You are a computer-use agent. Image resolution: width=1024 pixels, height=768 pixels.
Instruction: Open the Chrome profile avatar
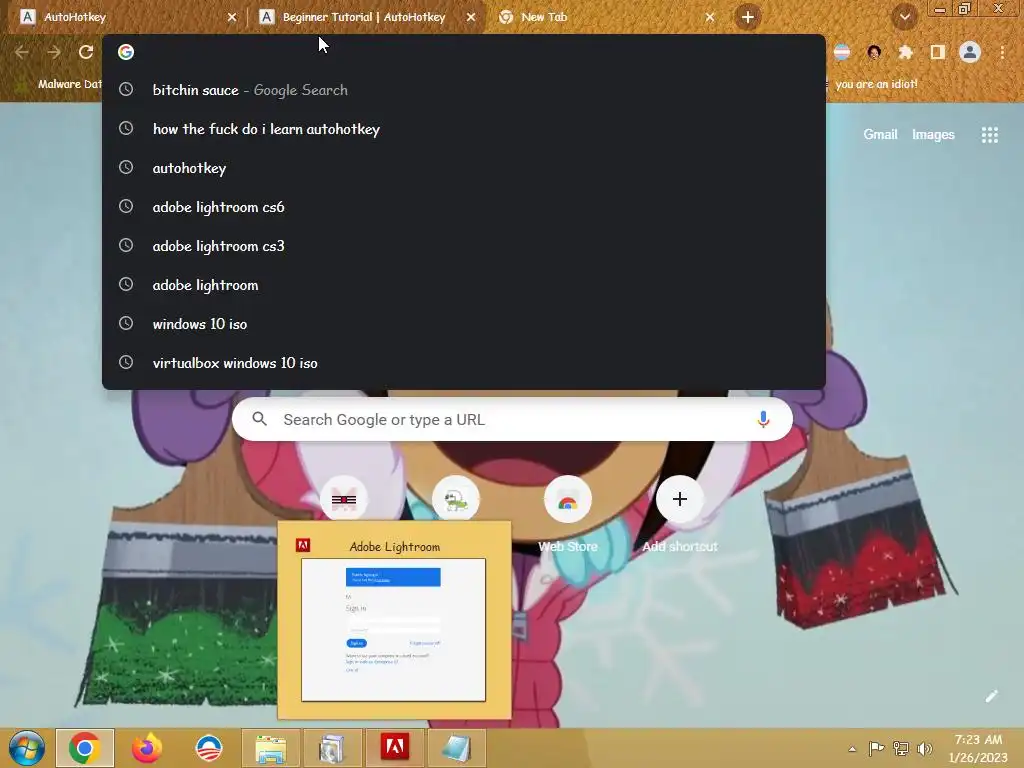coord(970,52)
